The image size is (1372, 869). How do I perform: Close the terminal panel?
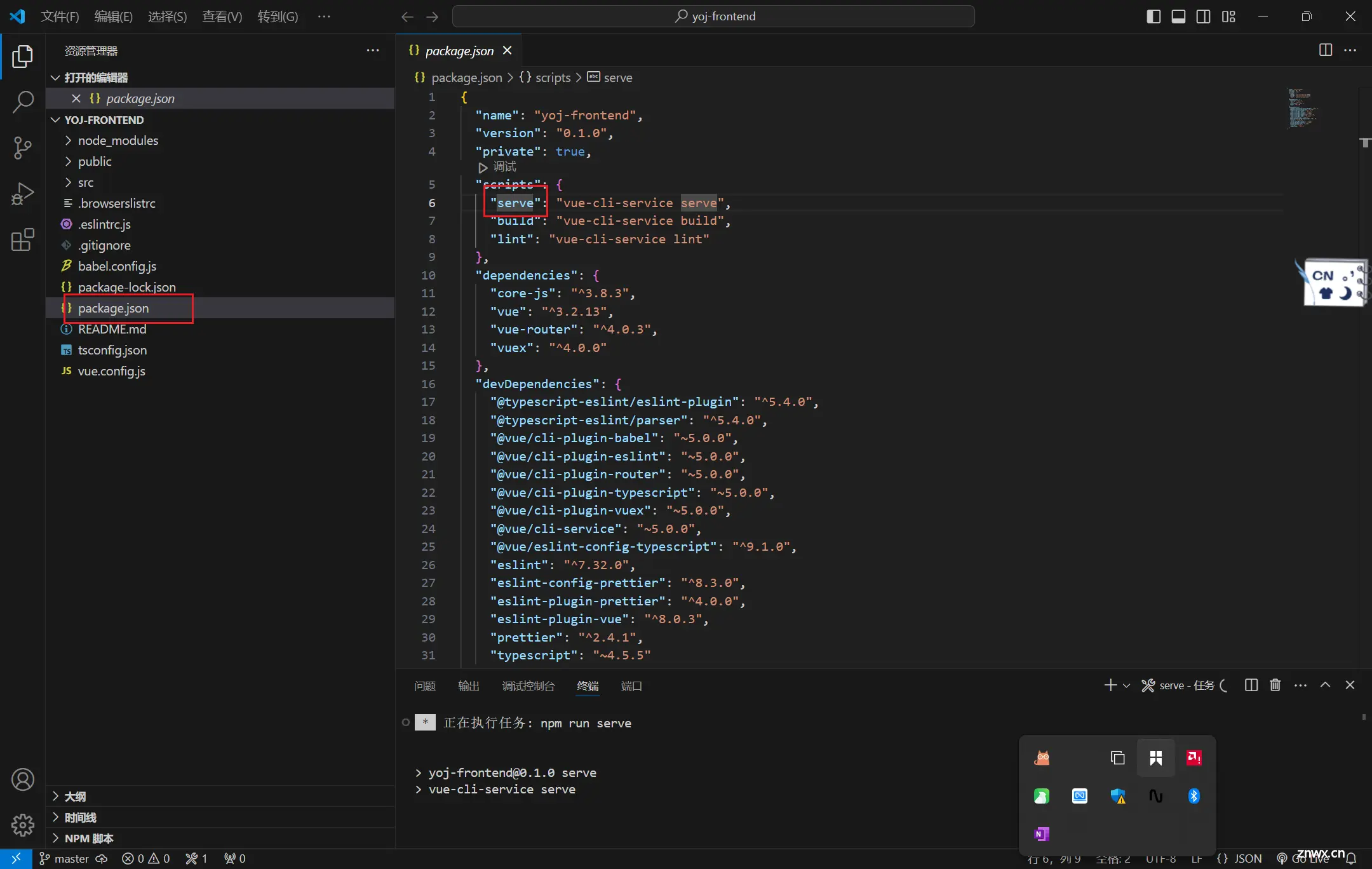(1350, 685)
